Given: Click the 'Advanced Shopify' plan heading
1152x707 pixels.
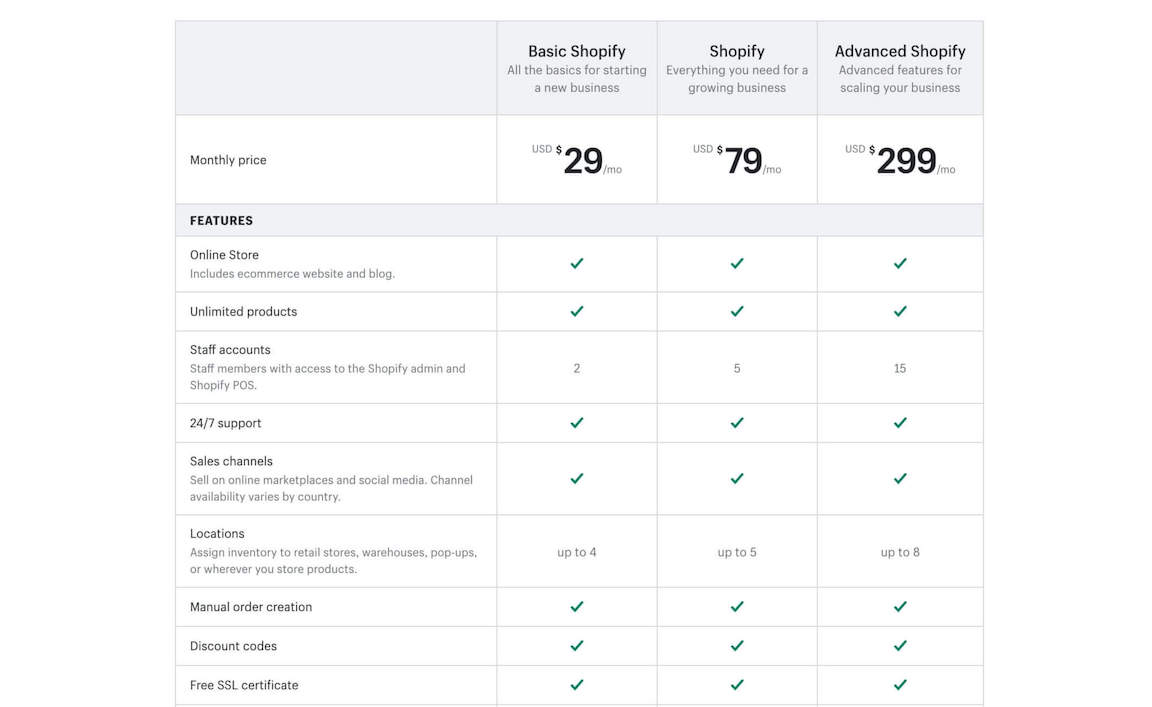Looking at the screenshot, I should [900, 51].
